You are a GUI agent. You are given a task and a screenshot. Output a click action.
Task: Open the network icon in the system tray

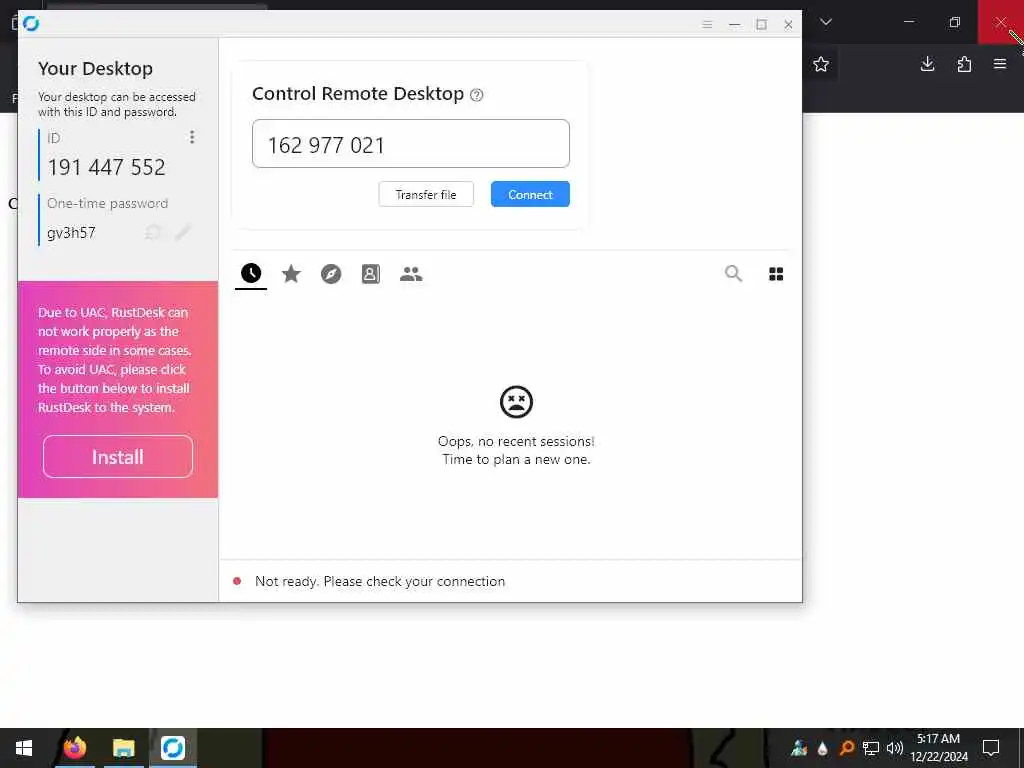click(x=871, y=748)
